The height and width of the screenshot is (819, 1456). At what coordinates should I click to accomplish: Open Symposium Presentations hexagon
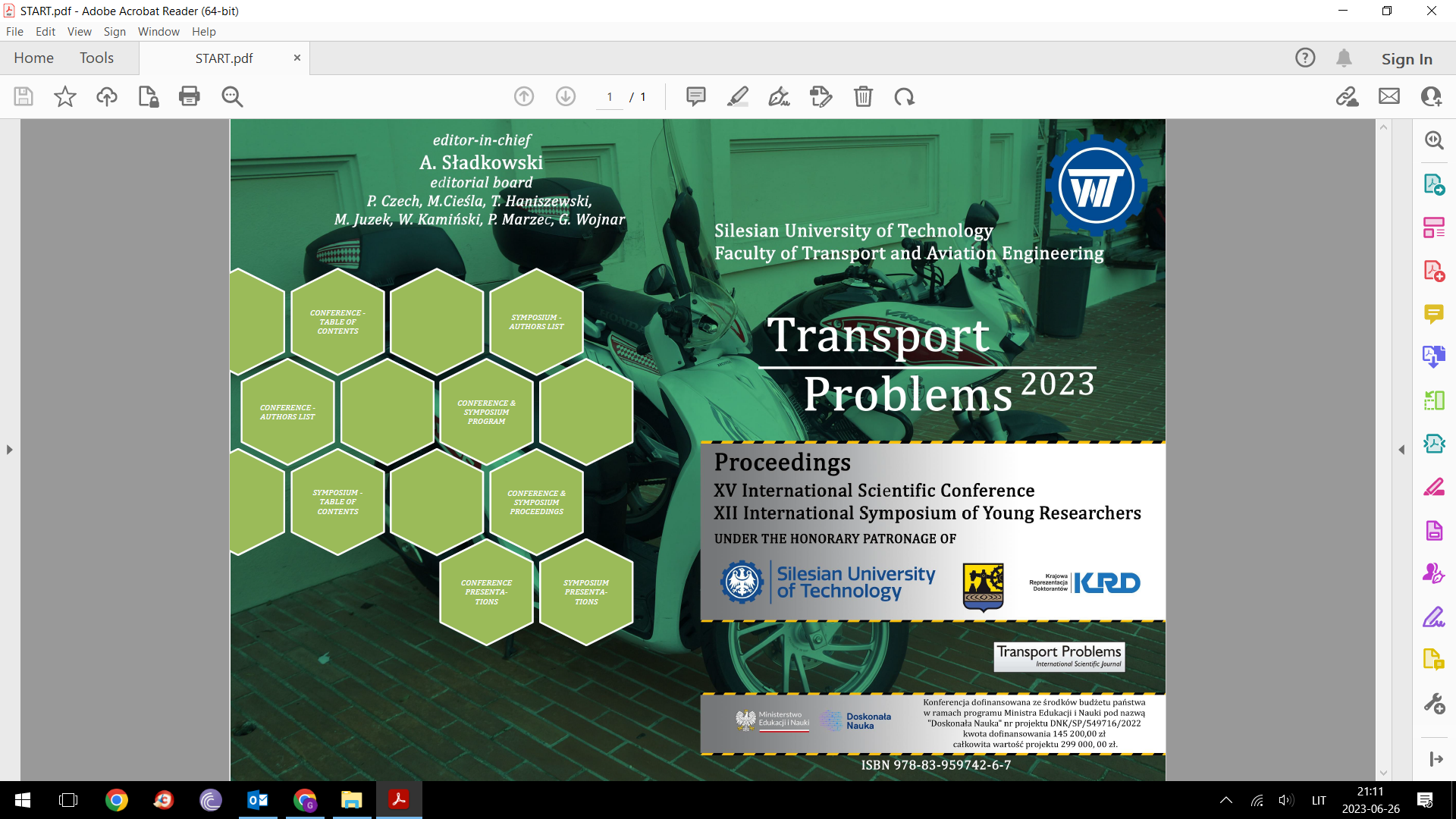click(x=586, y=592)
